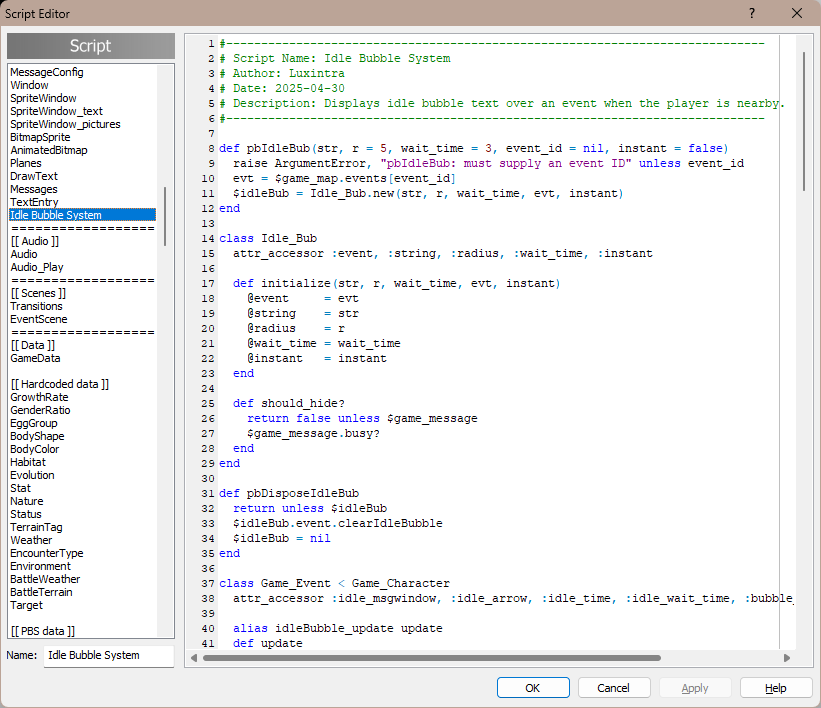Select the SpriteWindow_pictures script
This screenshot has width=821, height=708.
pos(66,123)
